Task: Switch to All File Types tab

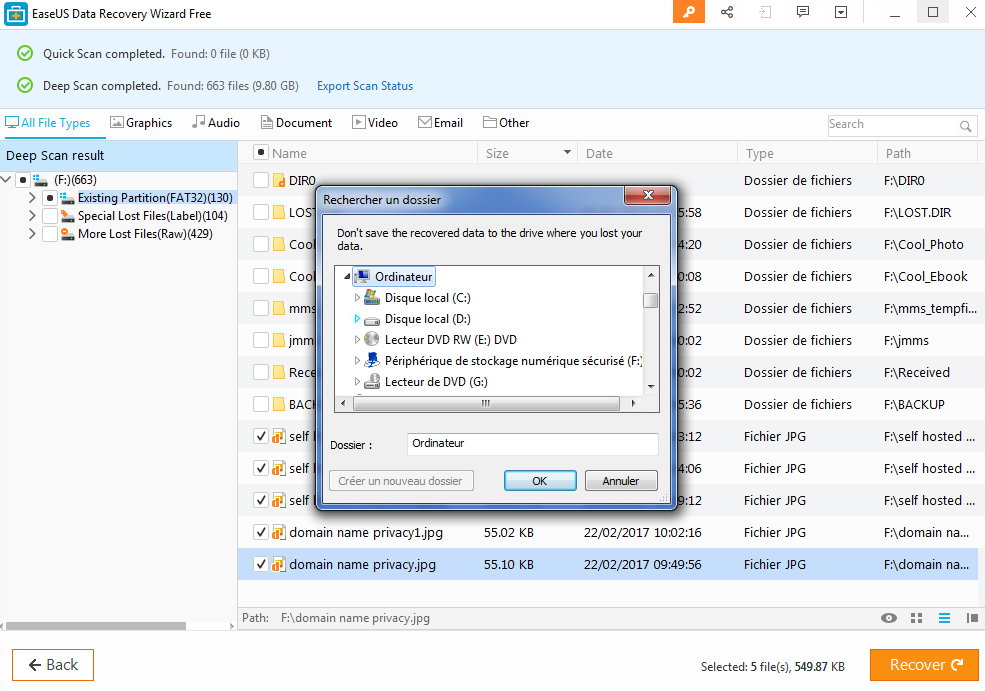Action: [48, 123]
